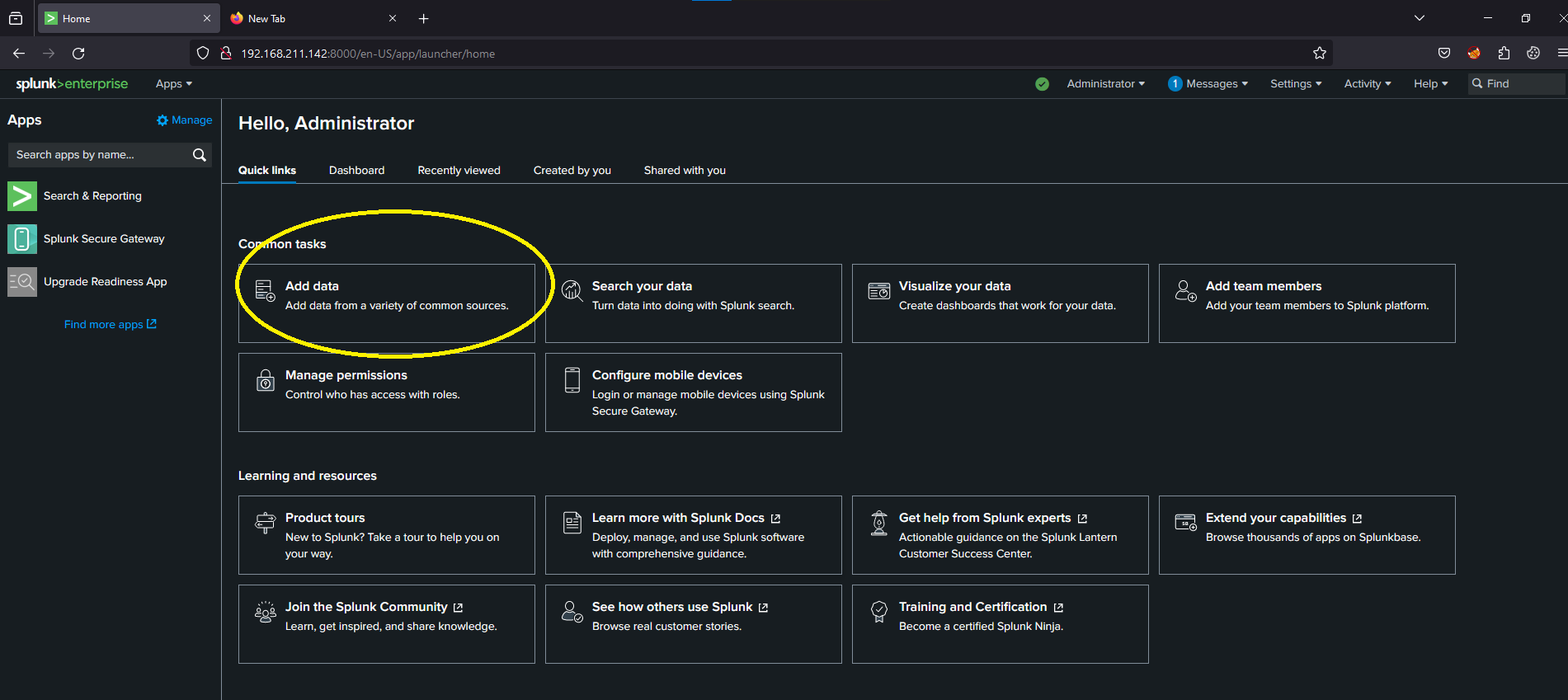Click the Messages count badge

tap(1175, 84)
